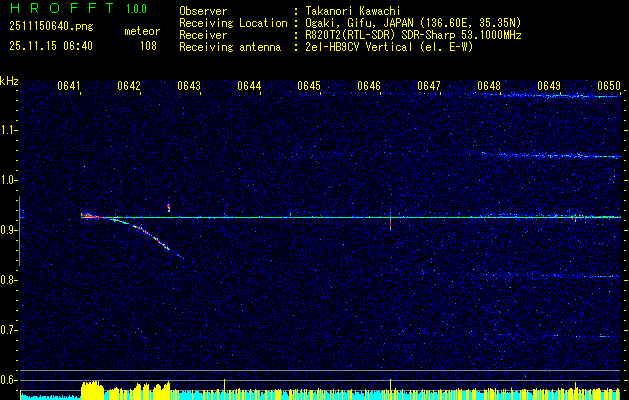Click the small red echo blip above carrier near 0643
The height and width of the screenshot is (400, 629).
click(168, 207)
